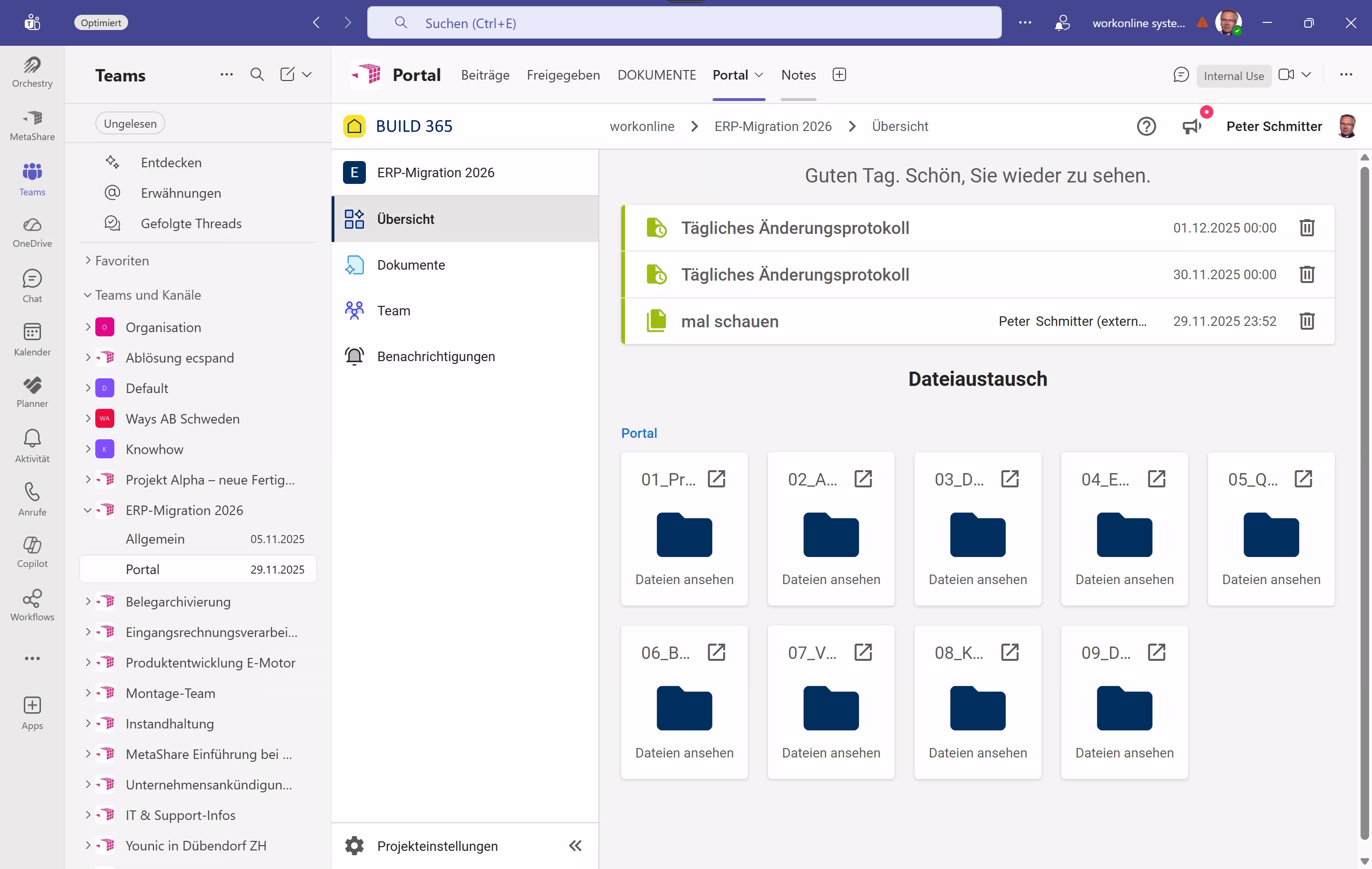Viewport: 1372px width, 869px height.
Task: Collapse ERP-Migration 2026 team tree
Action: [x=88, y=510]
